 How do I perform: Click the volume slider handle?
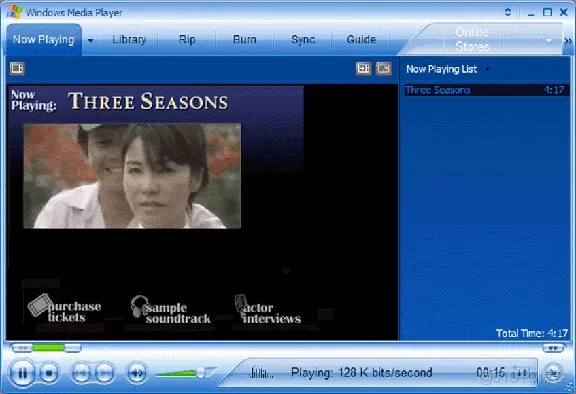[x=201, y=373]
